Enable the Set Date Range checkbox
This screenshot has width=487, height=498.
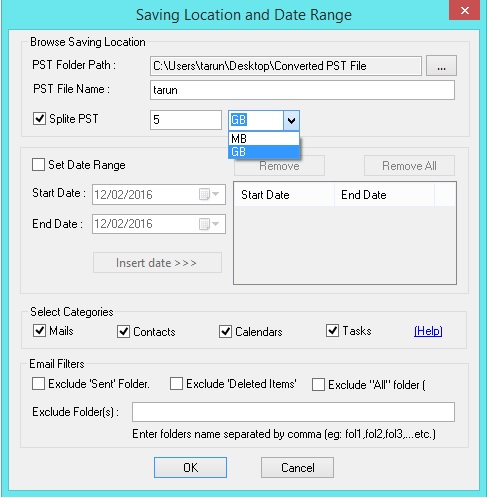38,165
